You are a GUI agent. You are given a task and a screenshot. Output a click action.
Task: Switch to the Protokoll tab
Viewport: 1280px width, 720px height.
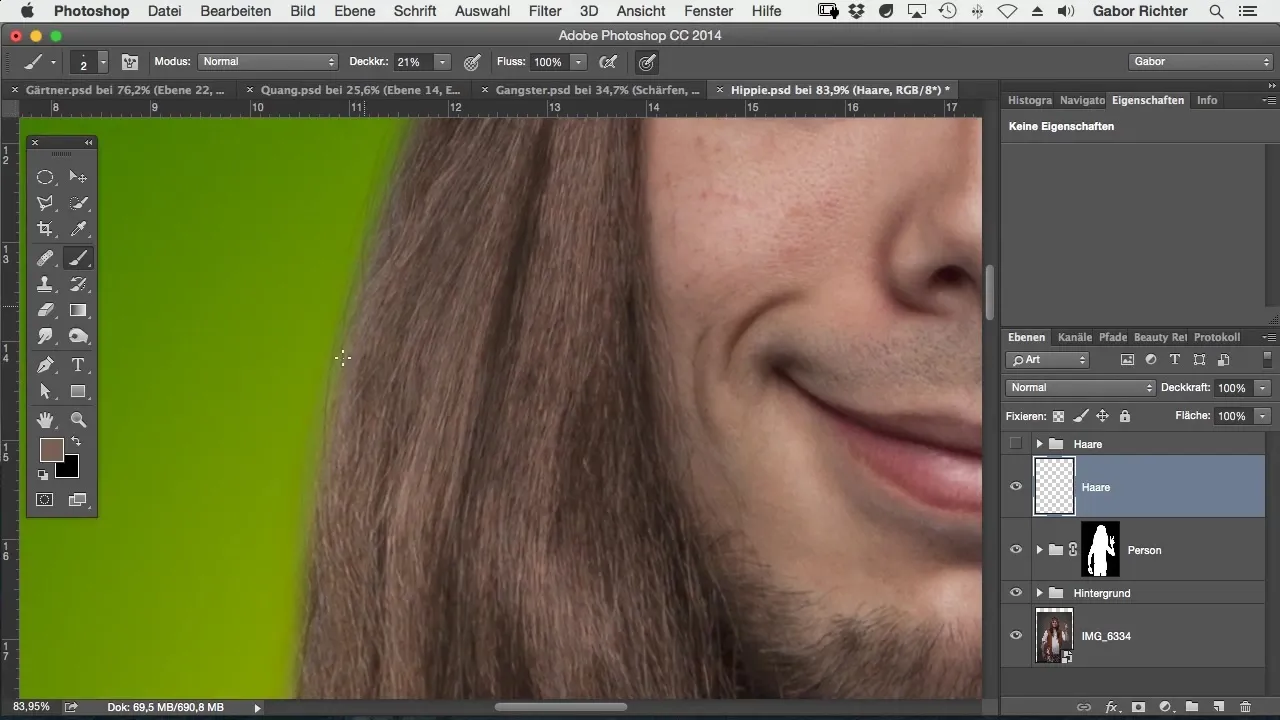(1216, 337)
